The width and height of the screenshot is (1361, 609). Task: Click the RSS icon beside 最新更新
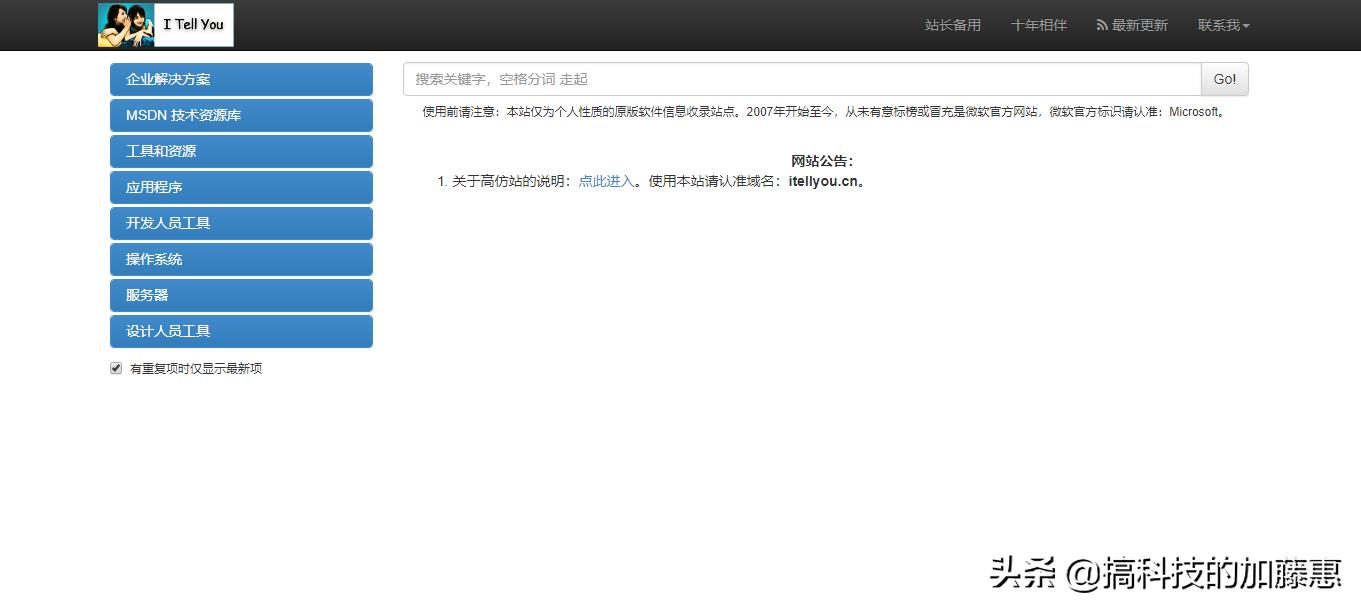point(1100,25)
